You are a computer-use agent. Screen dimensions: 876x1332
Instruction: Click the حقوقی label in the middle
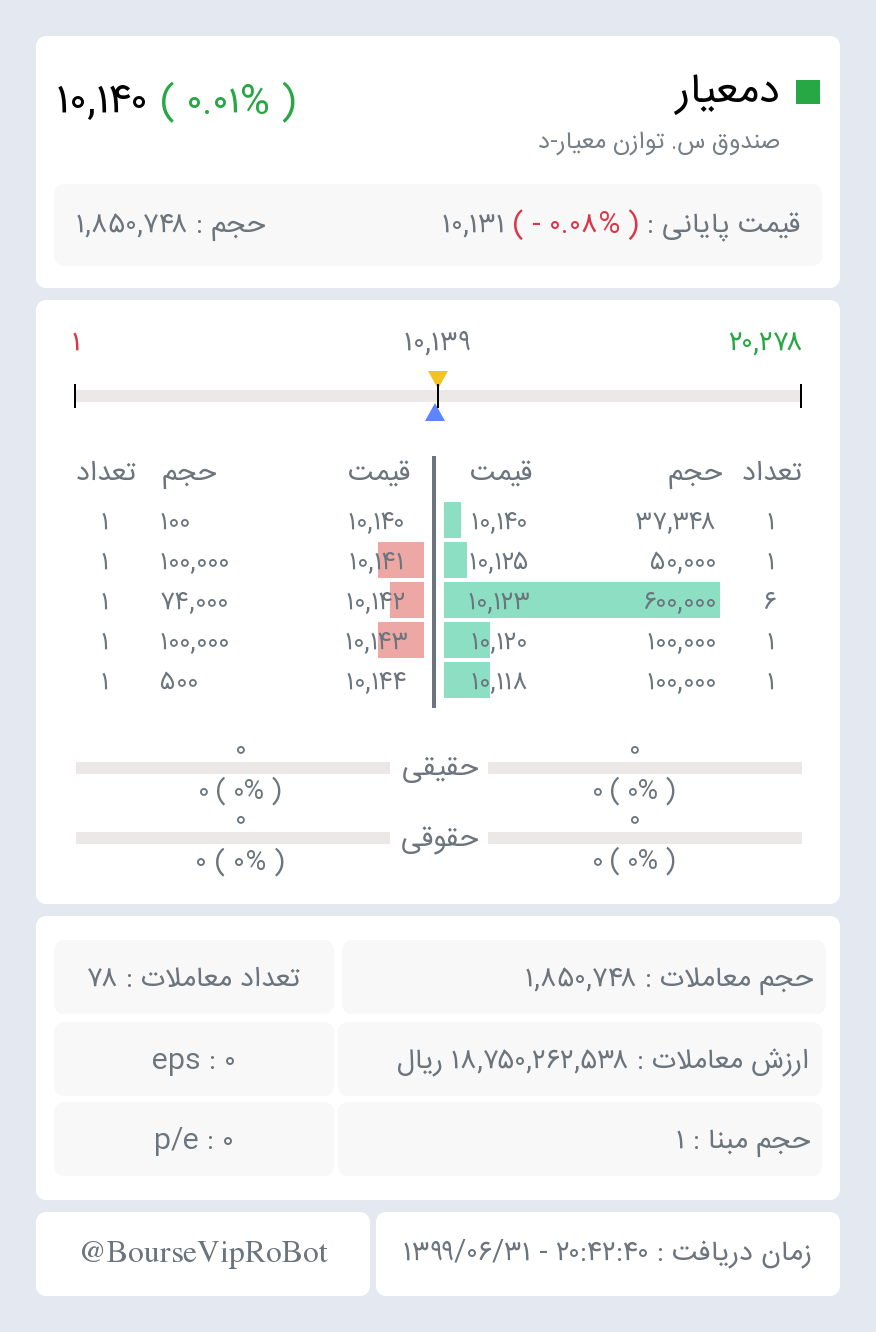[x=440, y=838]
